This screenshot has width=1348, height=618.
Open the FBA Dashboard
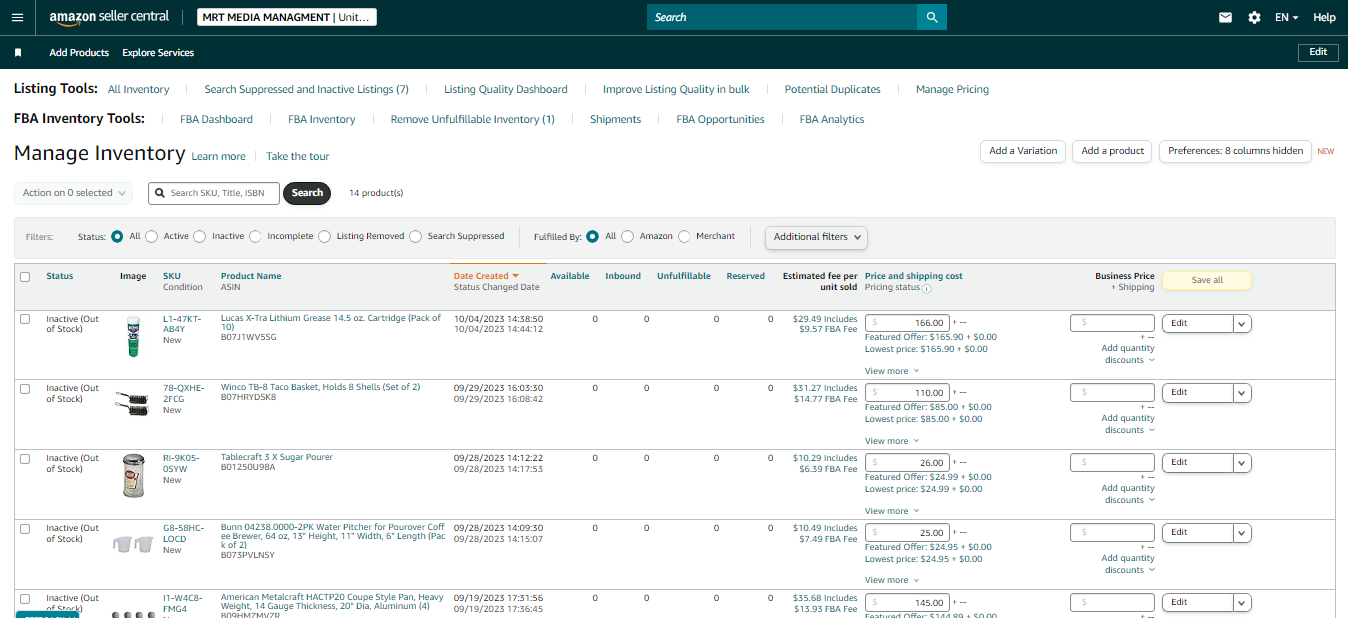[x=216, y=119]
